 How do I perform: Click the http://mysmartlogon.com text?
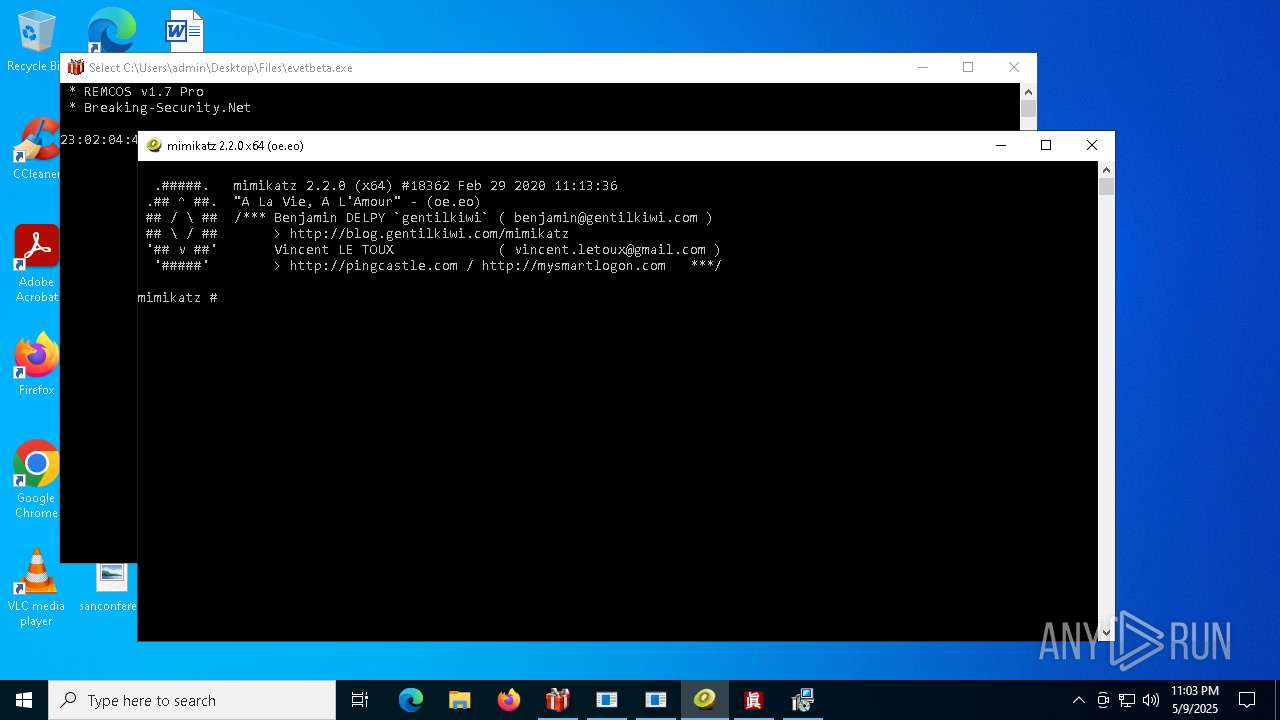point(573,265)
